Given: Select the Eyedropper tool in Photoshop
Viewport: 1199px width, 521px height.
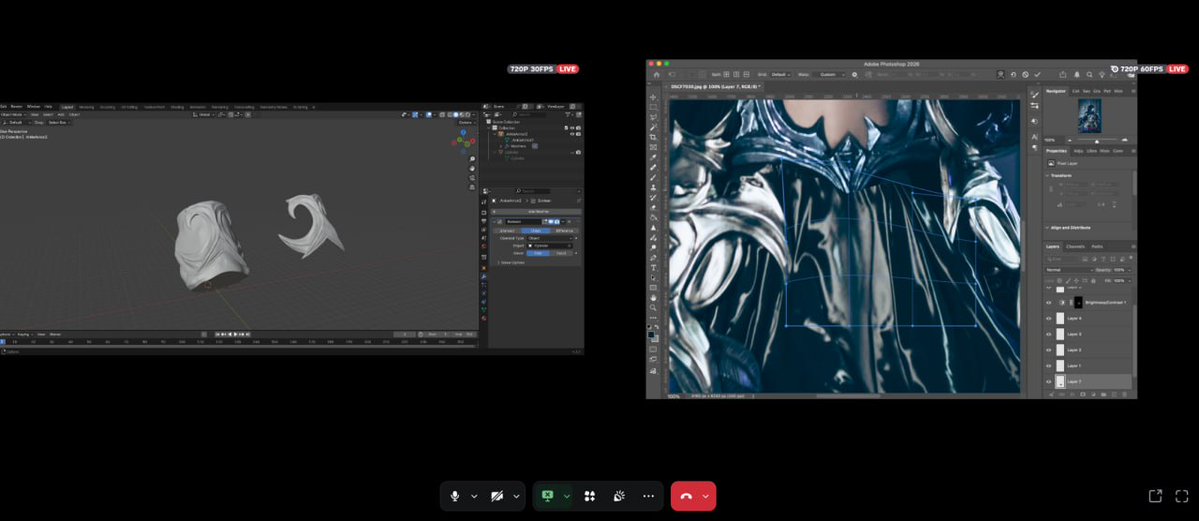Looking at the screenshot, I should pos(653,157).
